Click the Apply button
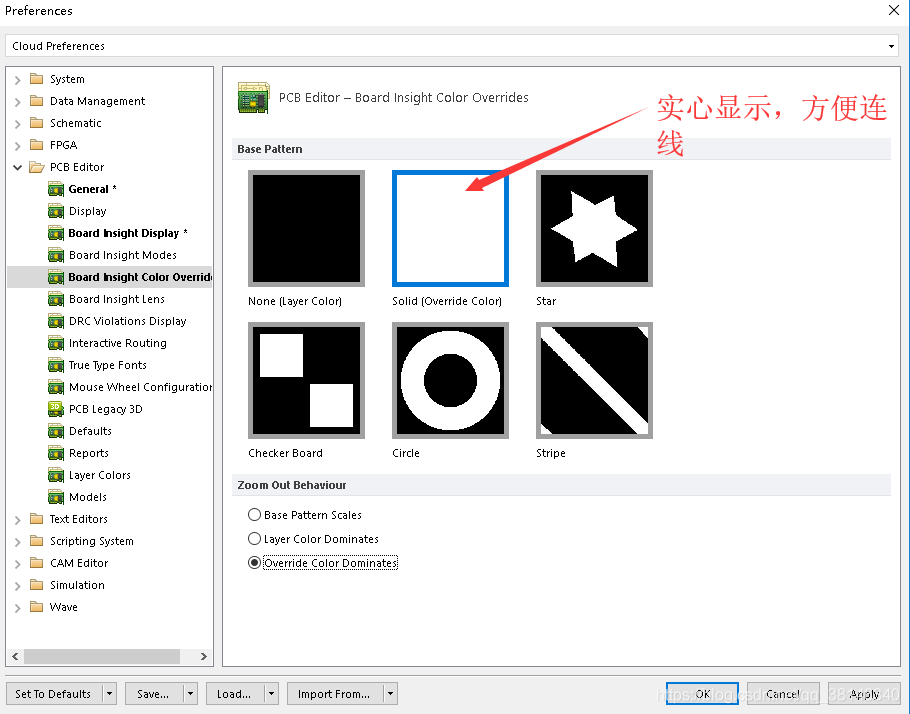The width and height of the screenshot is (910, 714). tap(864, 694)
